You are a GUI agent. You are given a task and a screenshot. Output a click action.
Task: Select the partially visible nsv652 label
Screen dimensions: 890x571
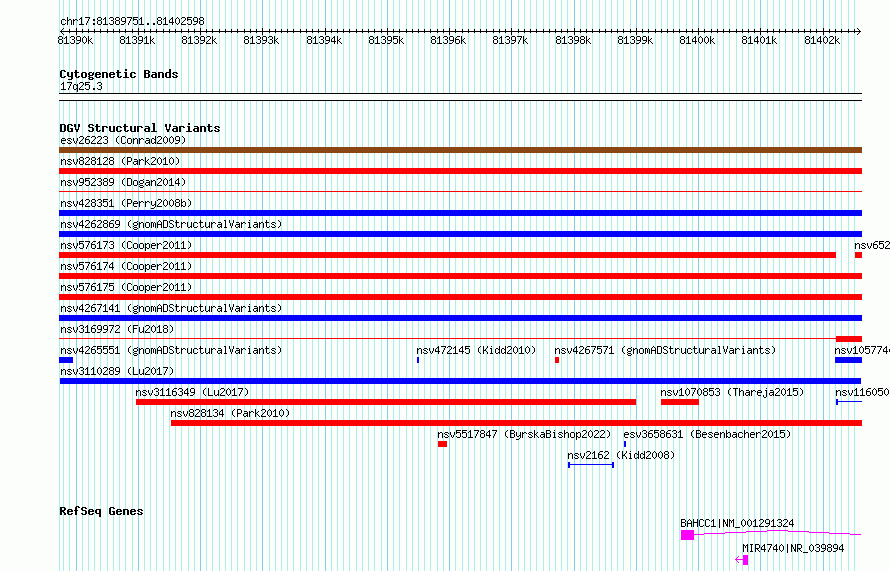point(872,245)
